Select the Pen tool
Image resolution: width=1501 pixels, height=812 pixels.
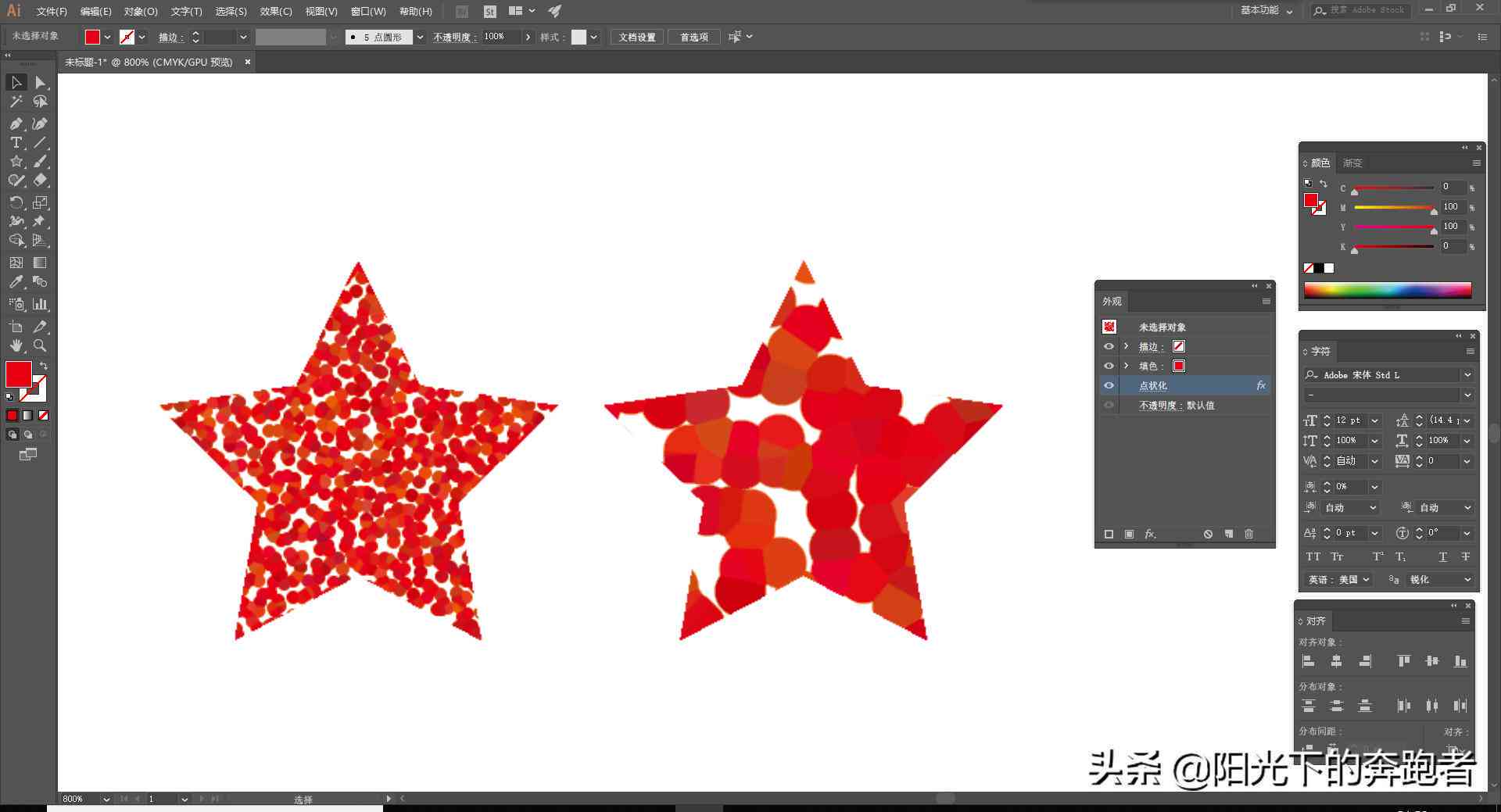click(16, 123)
